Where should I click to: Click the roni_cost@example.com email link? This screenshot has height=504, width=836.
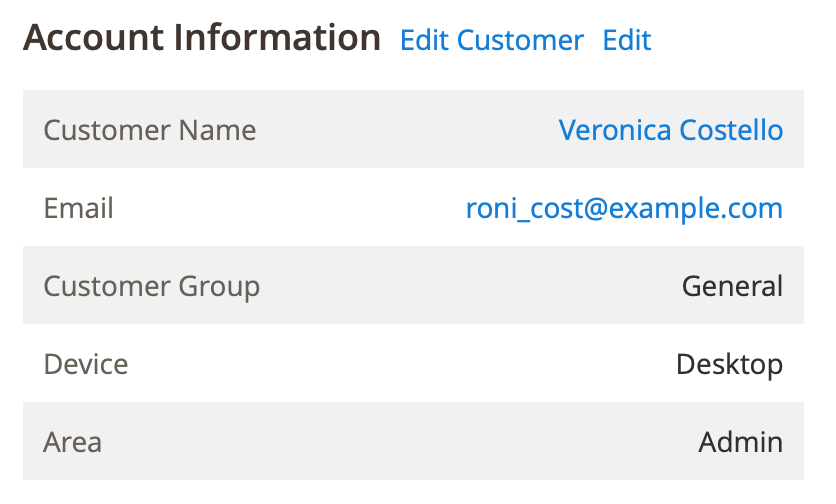(x=624, y=208)
